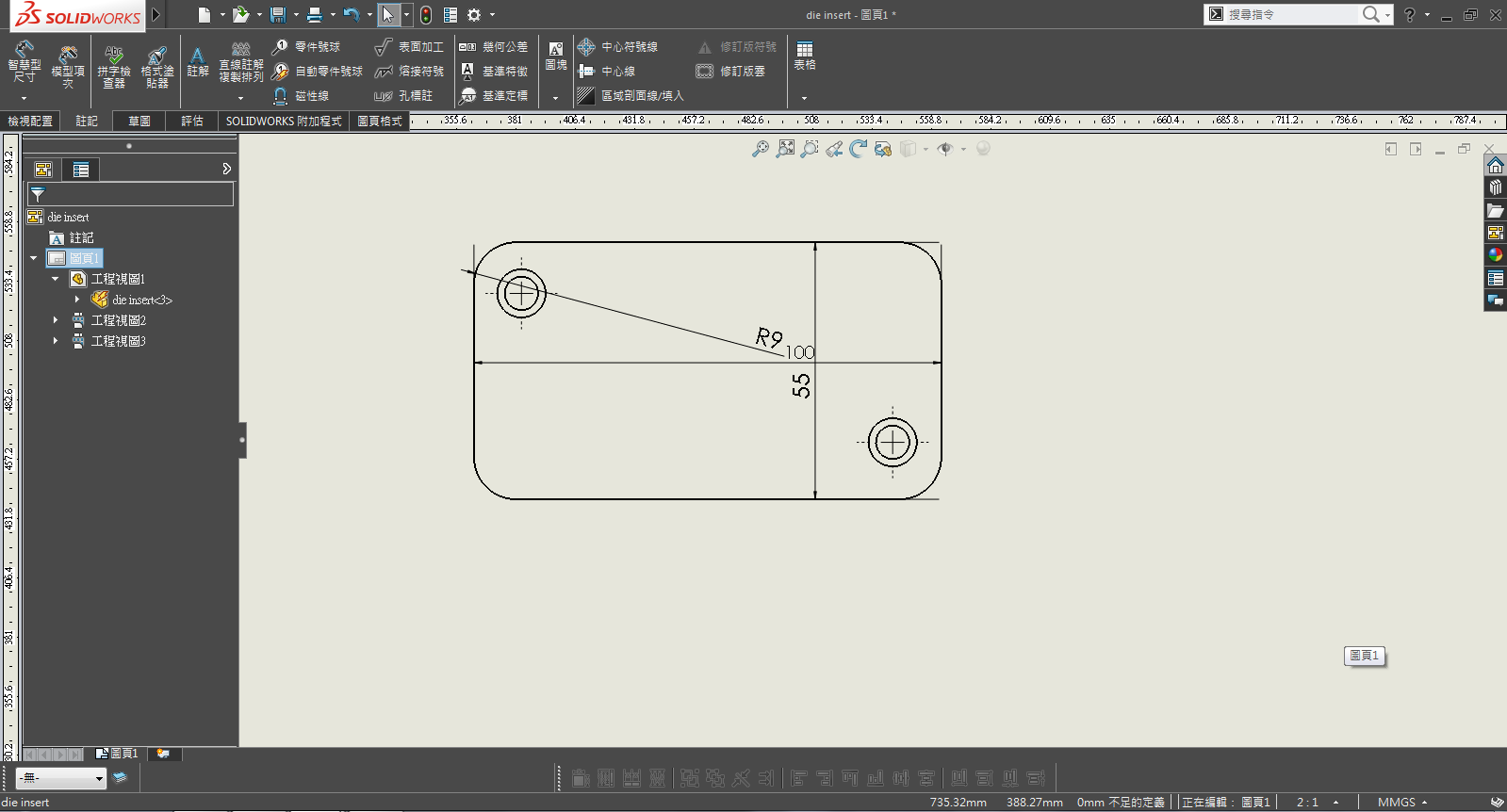Save the drawing with the floppy disk icon

[278, 15]
